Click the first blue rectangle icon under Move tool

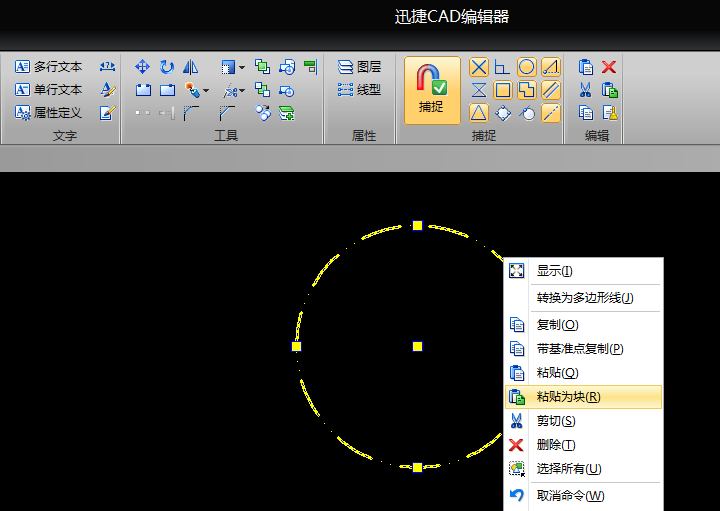click(x=143, y=90)
